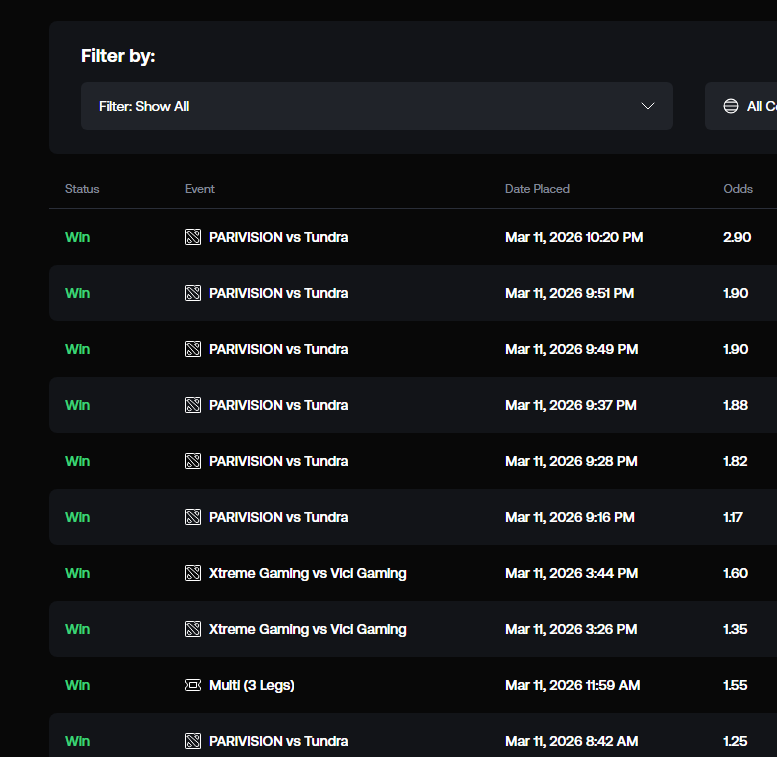777x757 pixels.
Task: Open PARIVISION vs Tundra bet at 1.17 odds
Action: (x=278, y=517)
